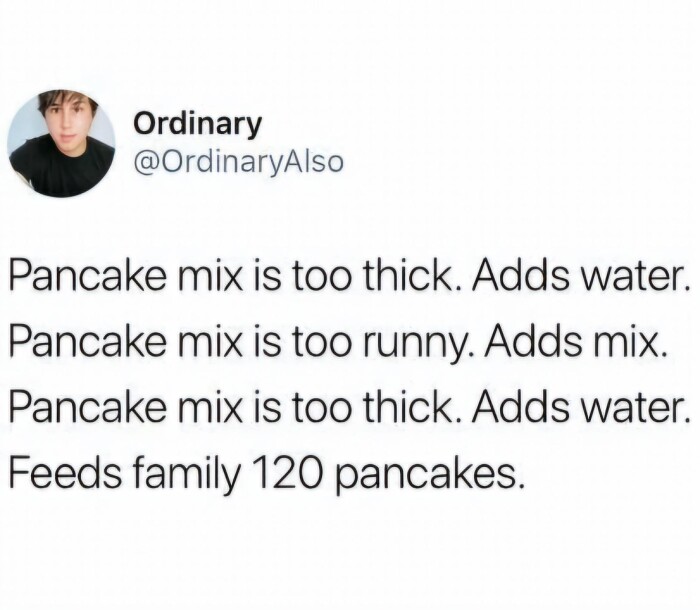The width and height of the screenshot is (700, 610).
Task: Click the third line of tweet text
Action: coord(350,409)
